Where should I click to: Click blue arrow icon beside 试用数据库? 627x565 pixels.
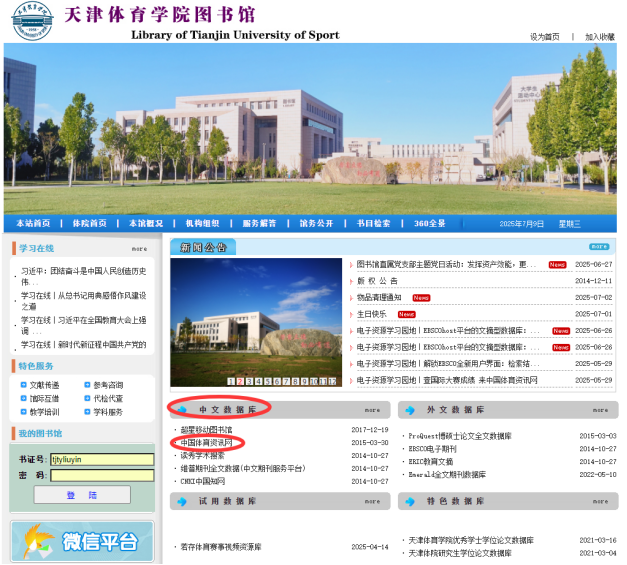[x=183, y=501]
